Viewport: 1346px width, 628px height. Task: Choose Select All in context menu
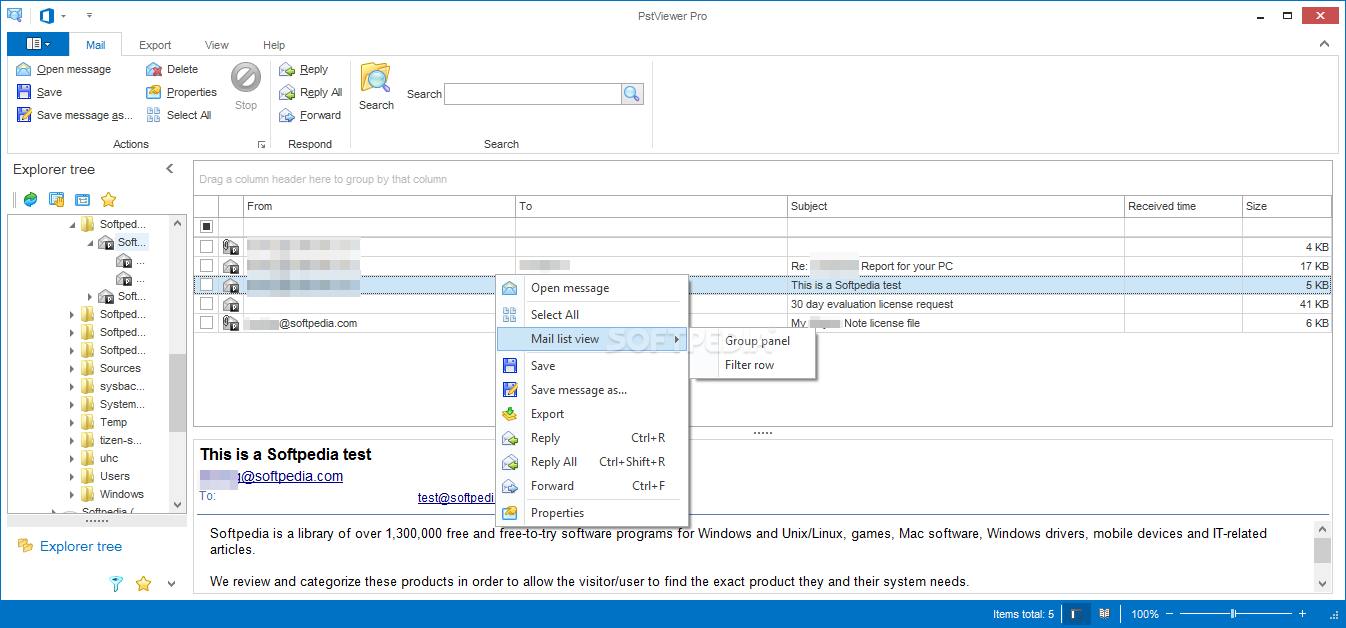click(x=593, y=315)
